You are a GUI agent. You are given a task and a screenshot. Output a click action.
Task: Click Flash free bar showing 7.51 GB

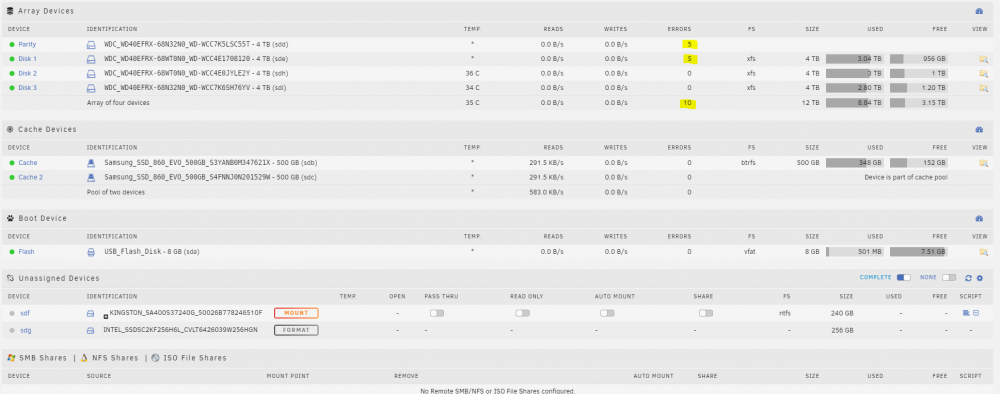click(x=918, y=252)
